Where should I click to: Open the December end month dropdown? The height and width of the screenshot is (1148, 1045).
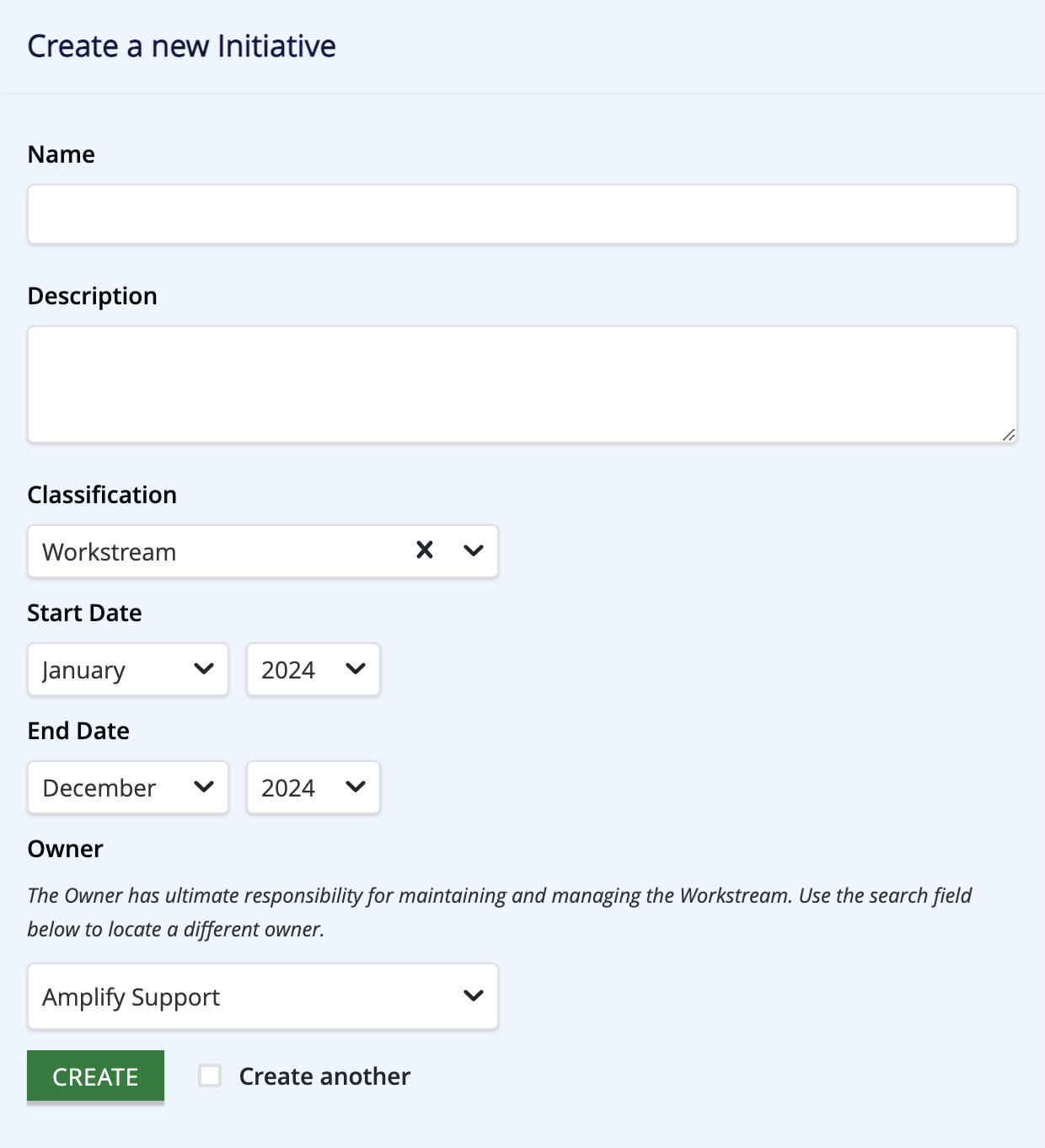pyautogui.click(x=128, y=787)
